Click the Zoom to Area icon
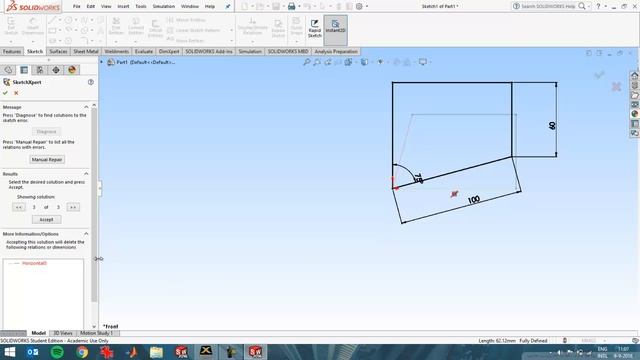The image size is (640, 360). (x=317, y=62)
